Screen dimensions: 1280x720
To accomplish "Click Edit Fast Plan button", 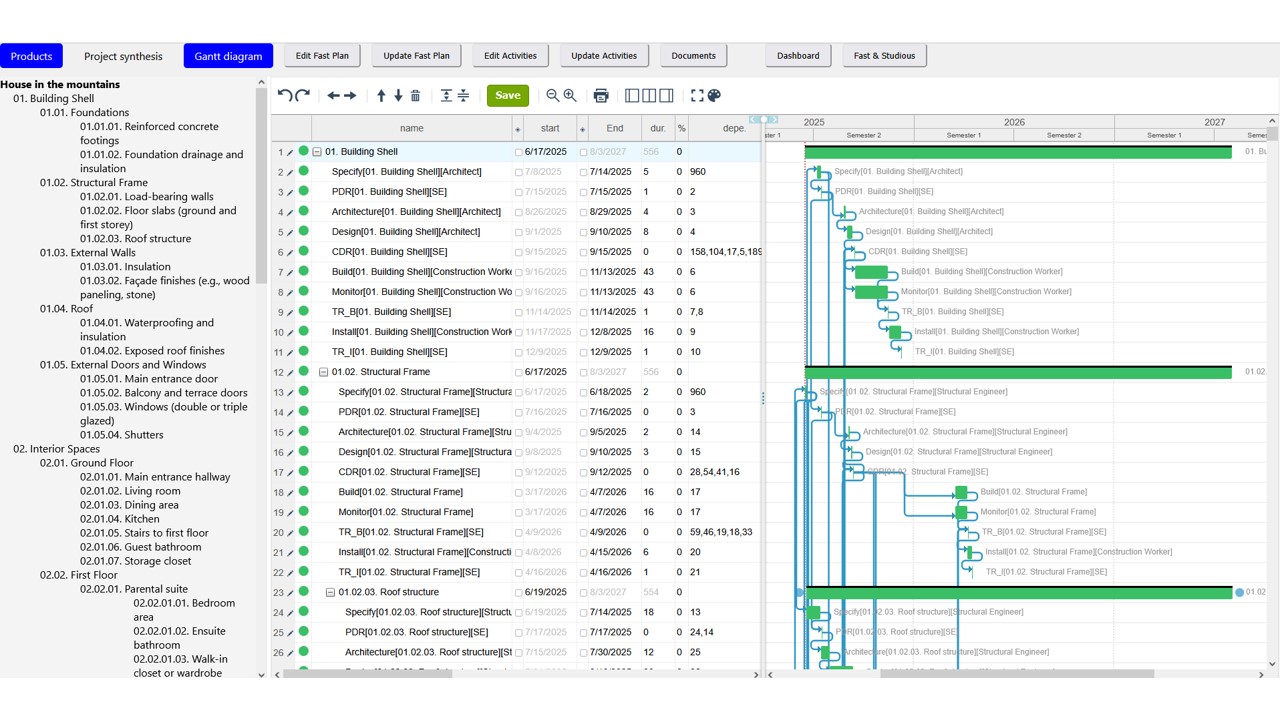I will point(322,56).
